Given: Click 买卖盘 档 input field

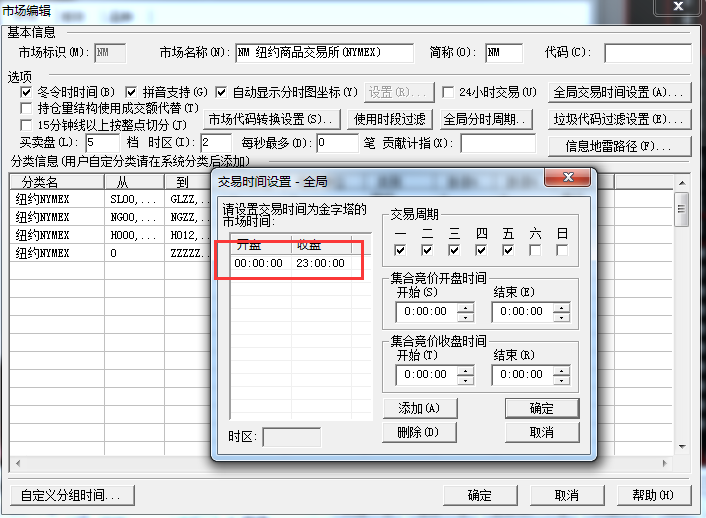Looking at the screenshot, I should point(102,143).
